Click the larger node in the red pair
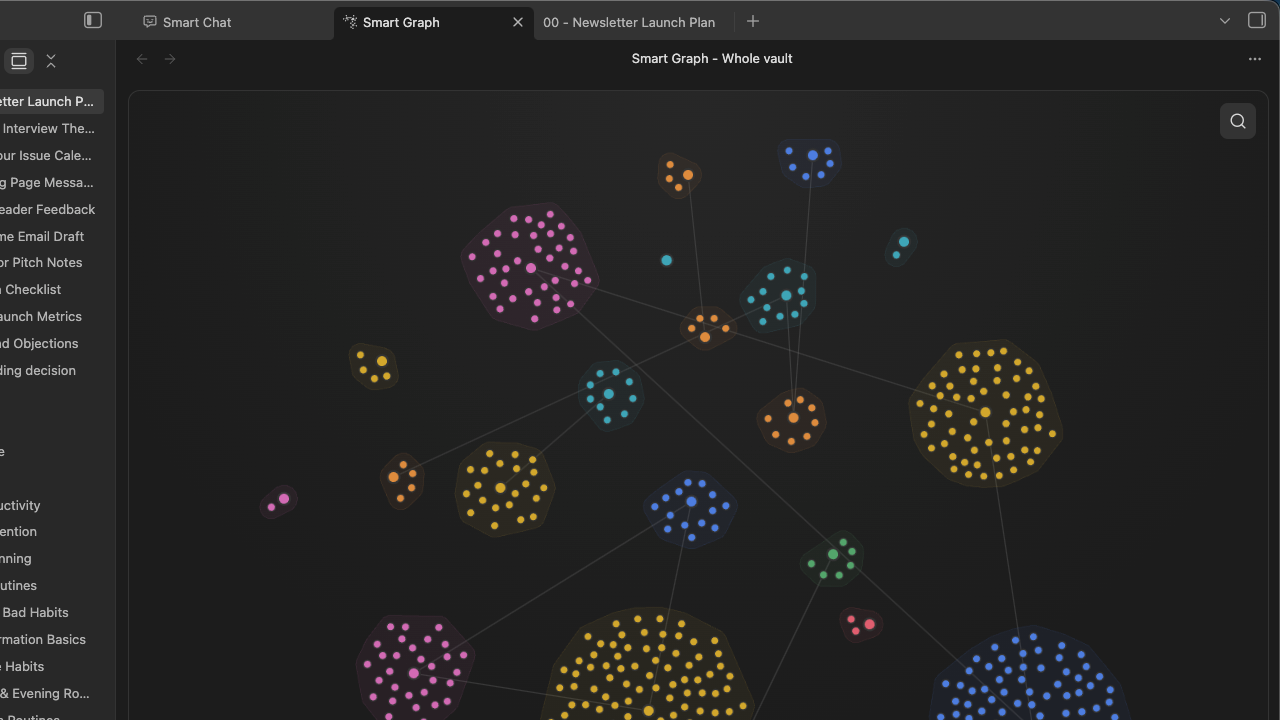The height and width of the screenshot is (720, 1280). click(x=870, y=624)
